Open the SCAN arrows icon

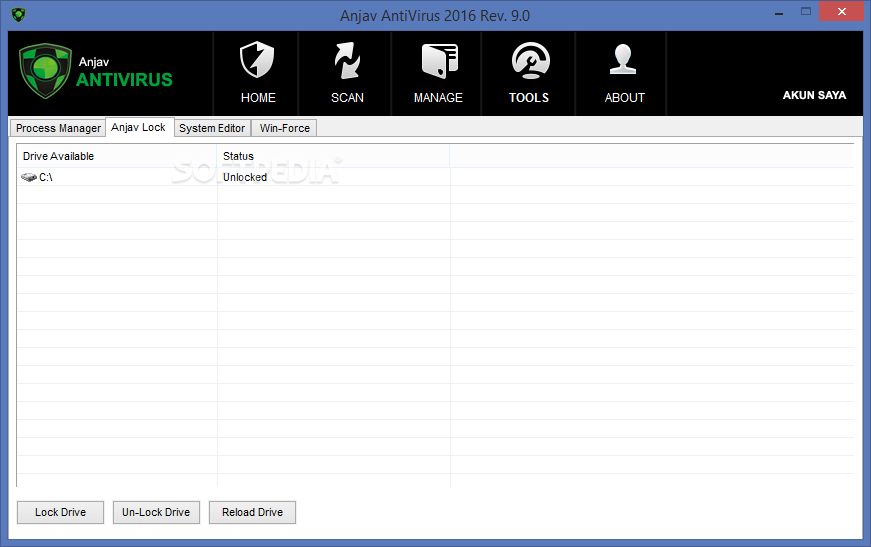[347, 60]
